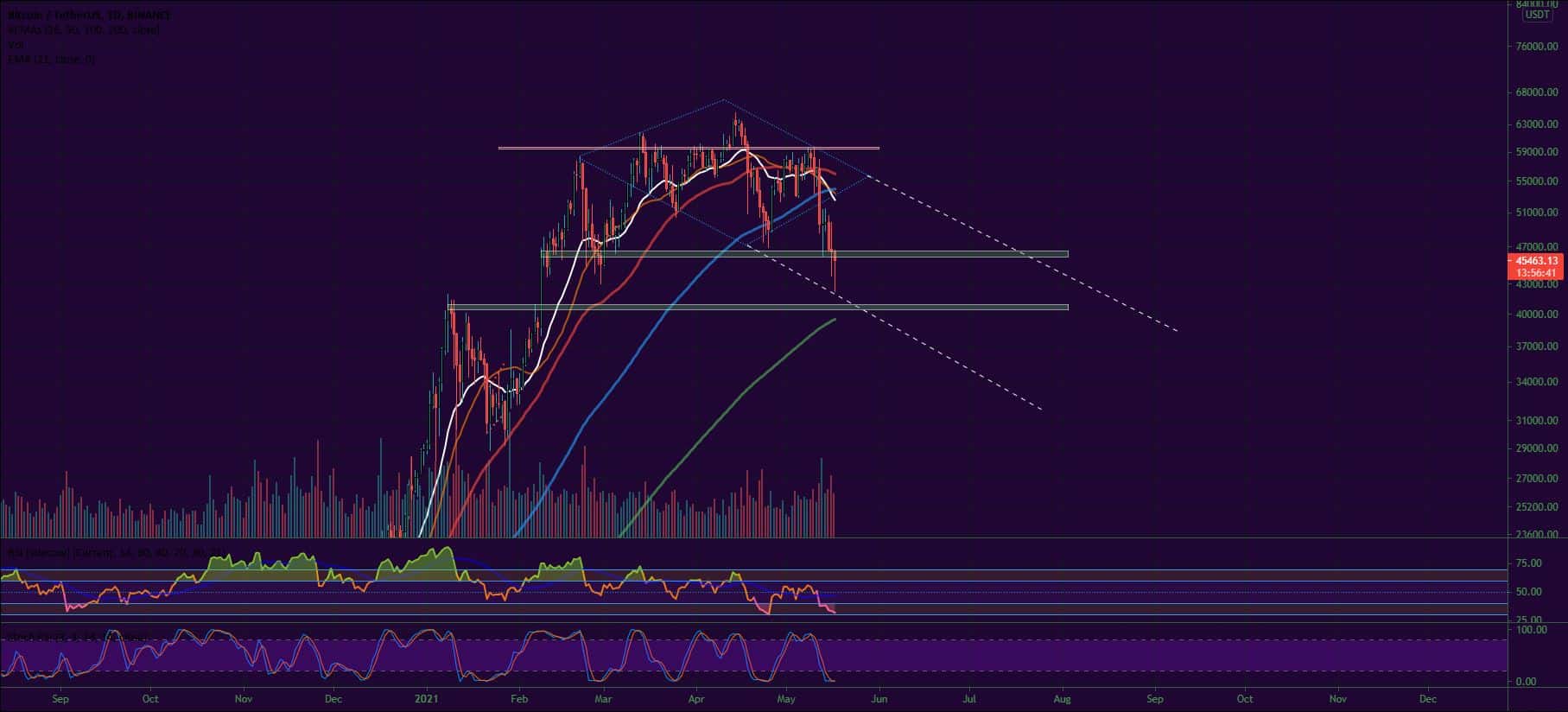Click the stochastic 0.00 scale label

point(1527,682)
